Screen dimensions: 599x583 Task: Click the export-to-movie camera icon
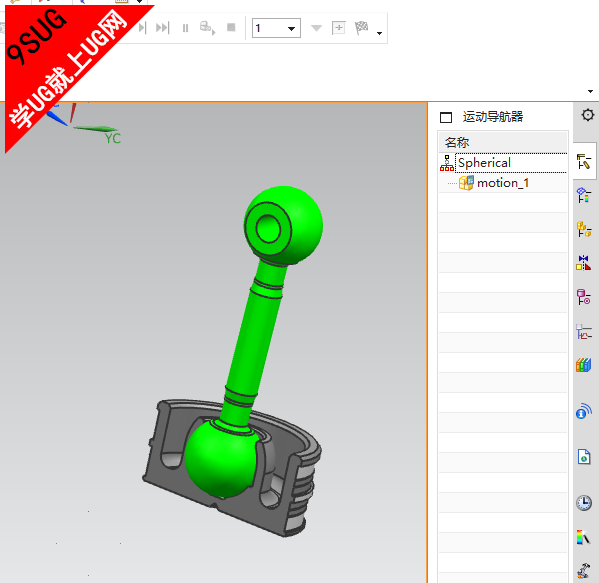pos(207,28)
